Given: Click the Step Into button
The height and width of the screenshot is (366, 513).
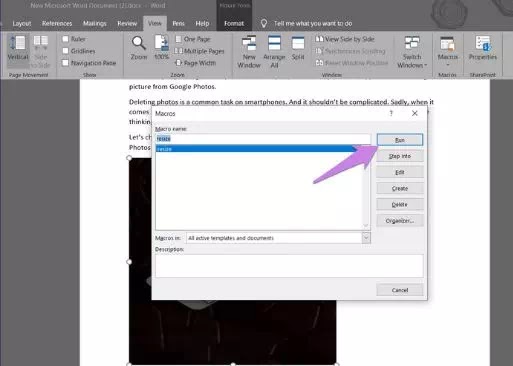Looking at the screenshot, I should (400, 156).
